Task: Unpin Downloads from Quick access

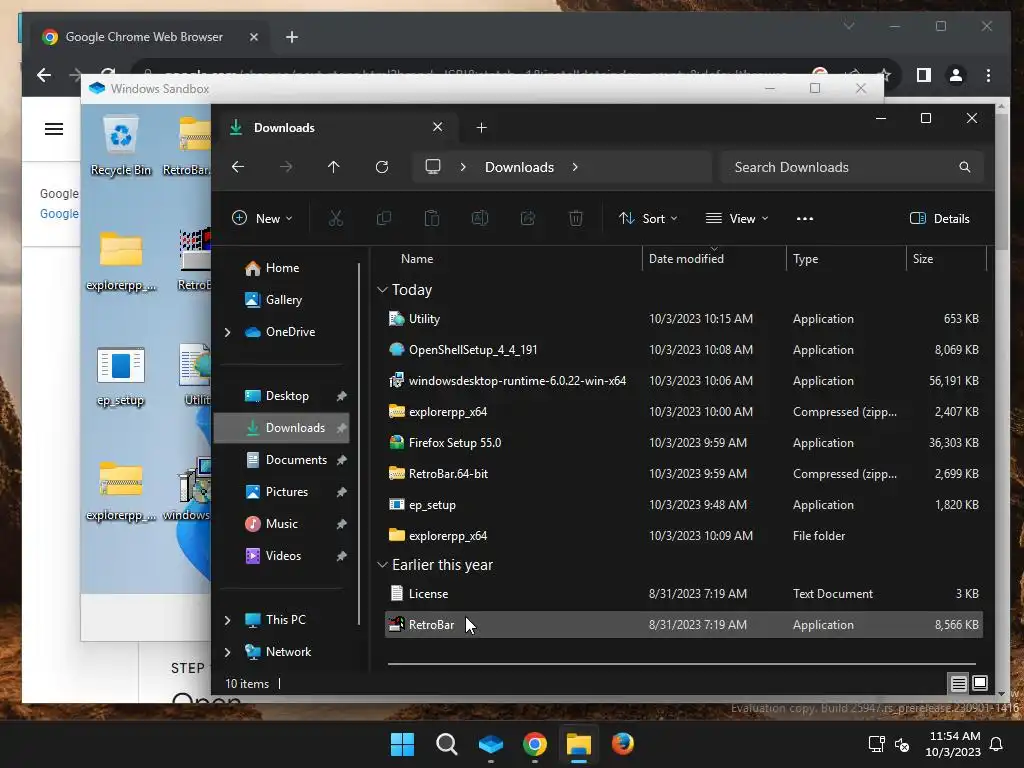Action: [342, 428]
